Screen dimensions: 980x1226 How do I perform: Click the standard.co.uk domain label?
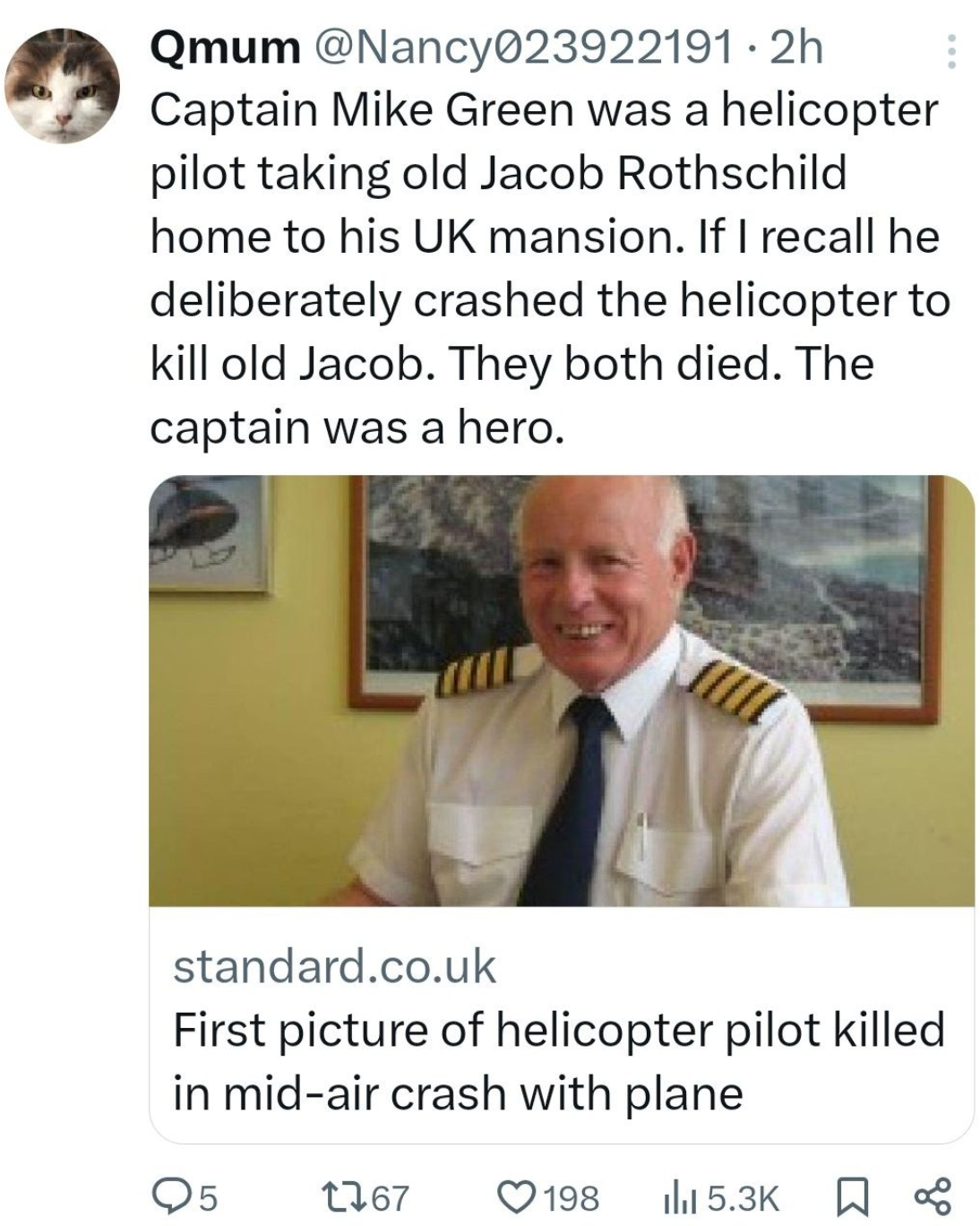(x=334, y=966)
